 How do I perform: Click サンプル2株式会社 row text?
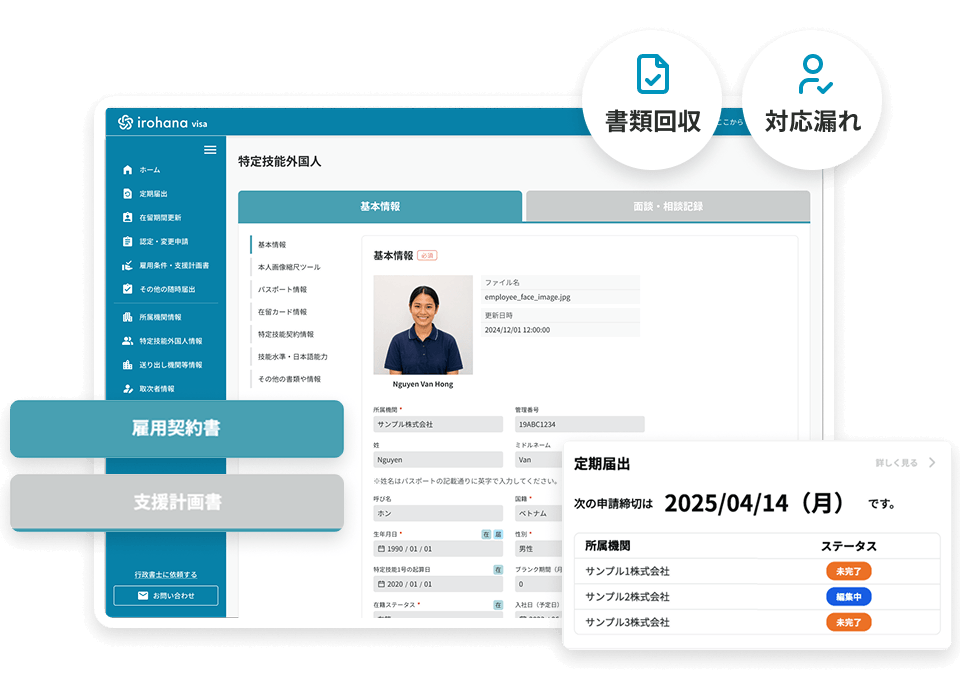627,597
